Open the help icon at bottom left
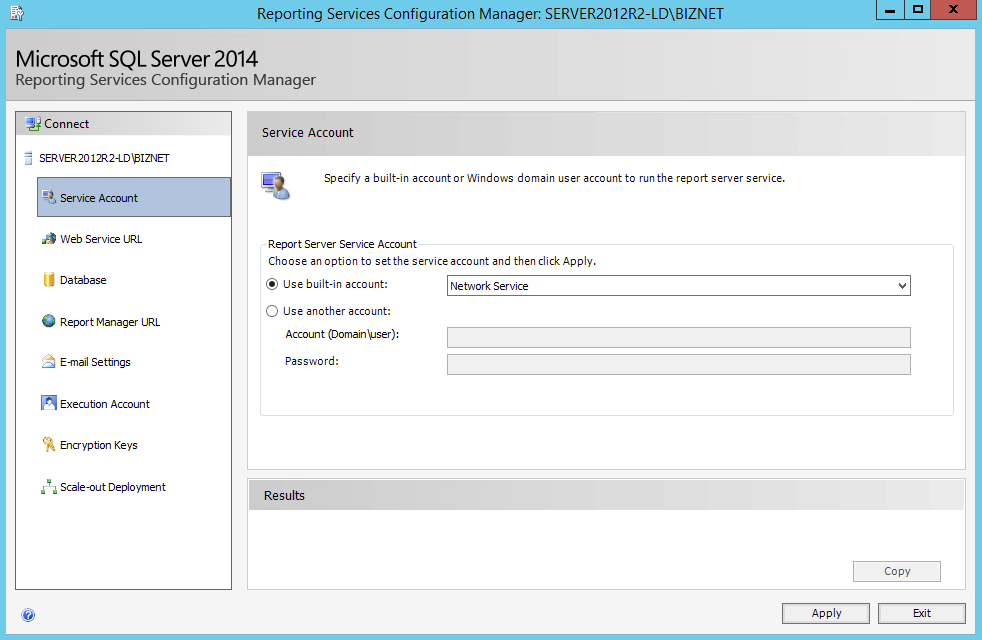Image resolution: width=982 pixels, height=640 pixels. tap(28, 615)
